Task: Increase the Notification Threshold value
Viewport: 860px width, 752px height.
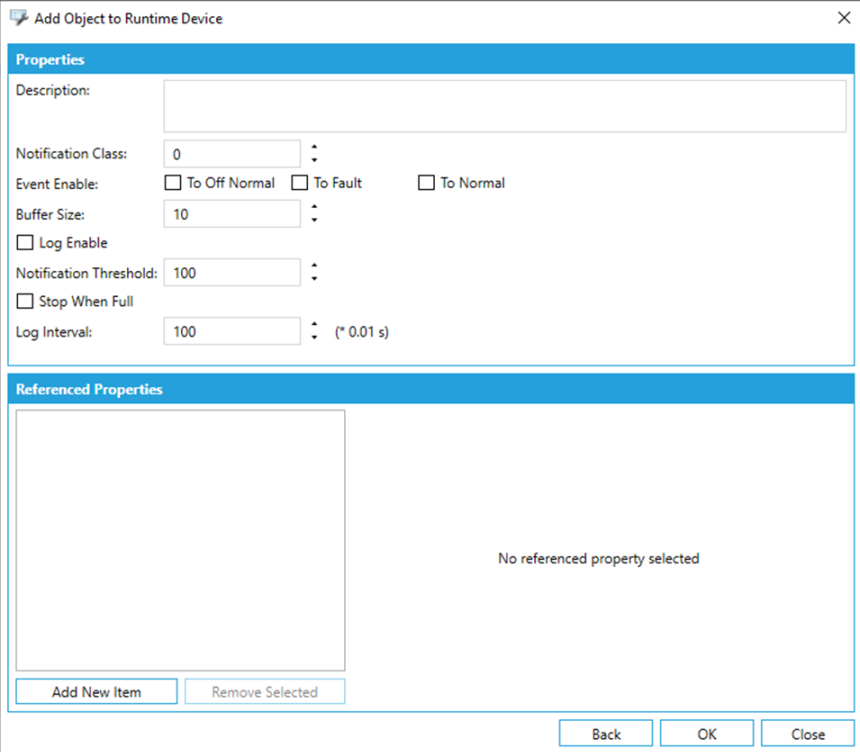Action: pyautogui.click(x=314, y=267)
